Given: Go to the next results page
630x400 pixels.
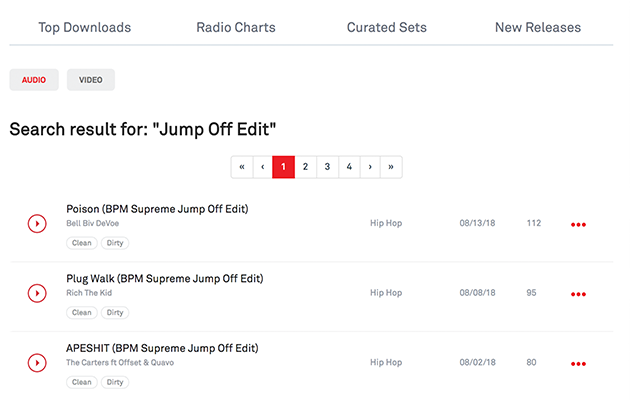Looking at the screenshot, I should (x=370, y=167).
